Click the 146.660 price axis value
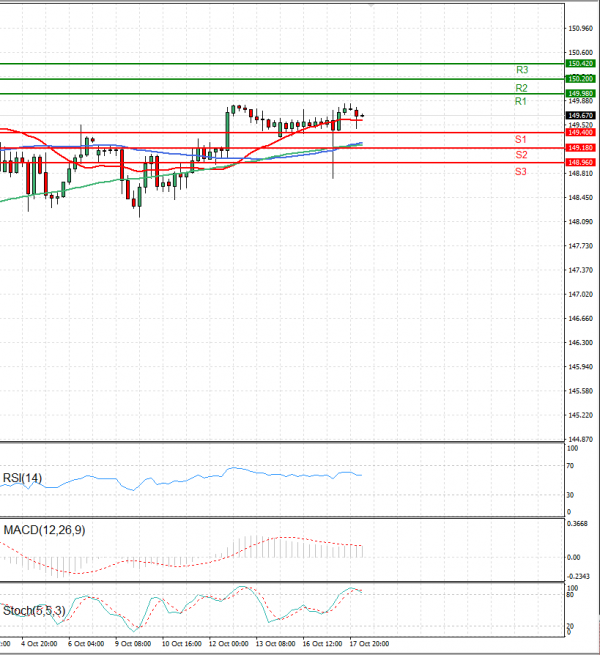600x655 pixels. coord(580,319)
